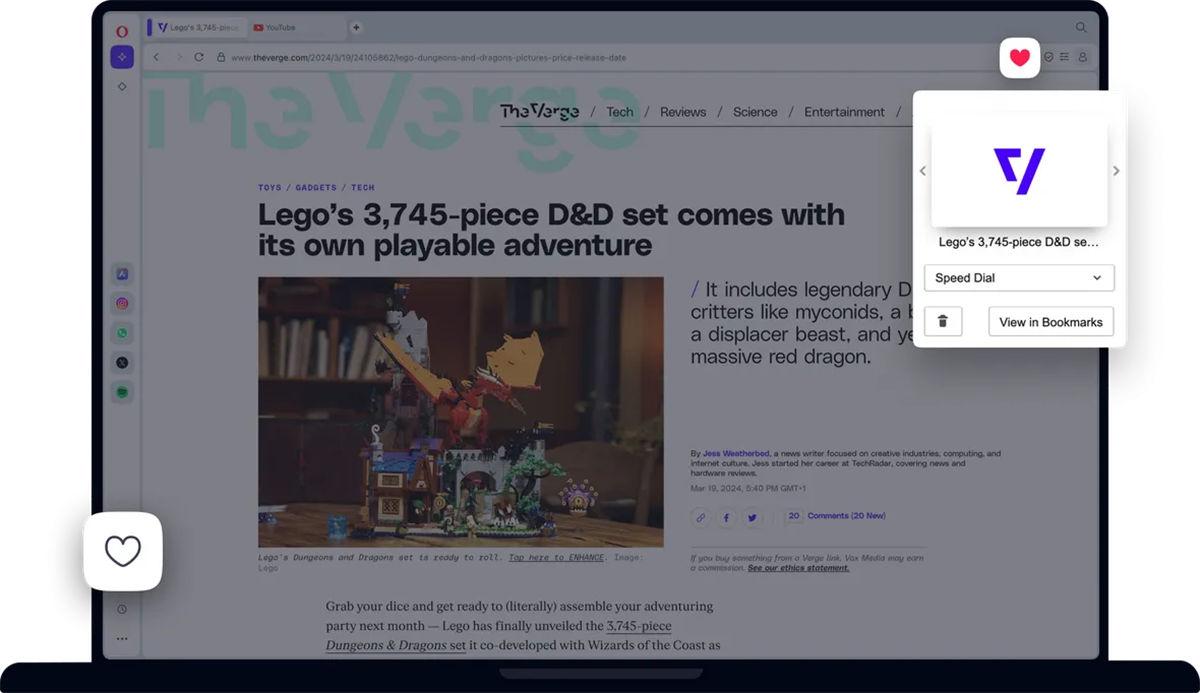This screenshot has height=693, width=1200.
Task: Open History from the sidebar clock icon
Action: pyautogui.click(x=122, y=609)
